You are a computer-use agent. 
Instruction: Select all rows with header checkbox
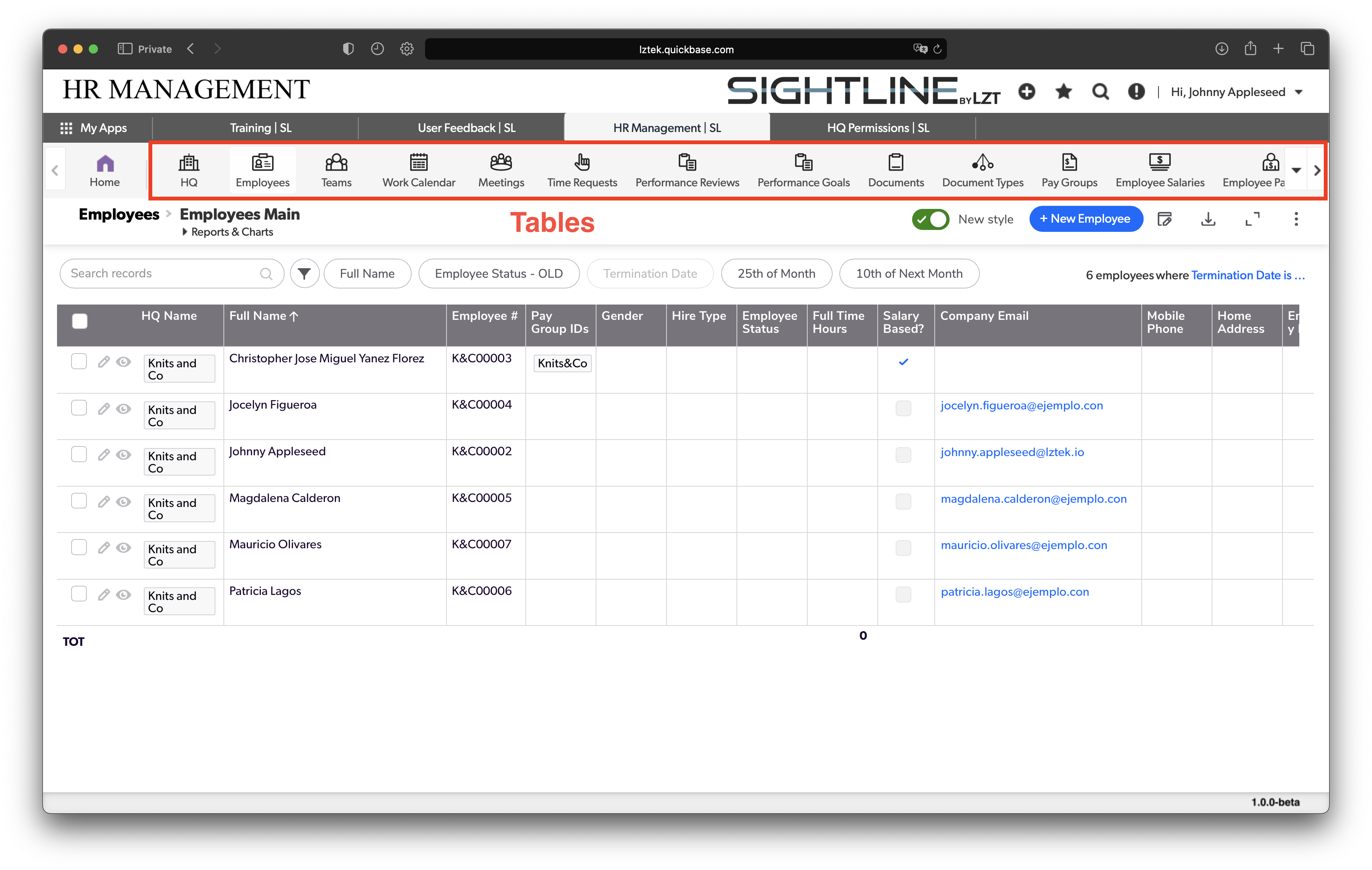click(x=80, y=321)
